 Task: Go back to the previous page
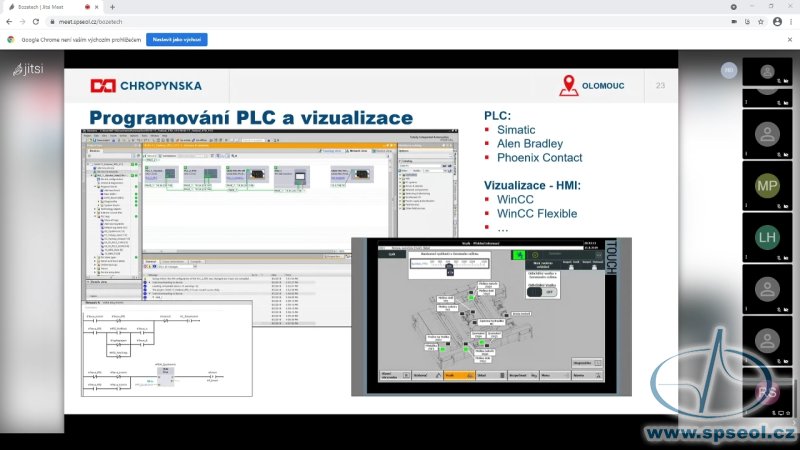(x=9, y=22)
